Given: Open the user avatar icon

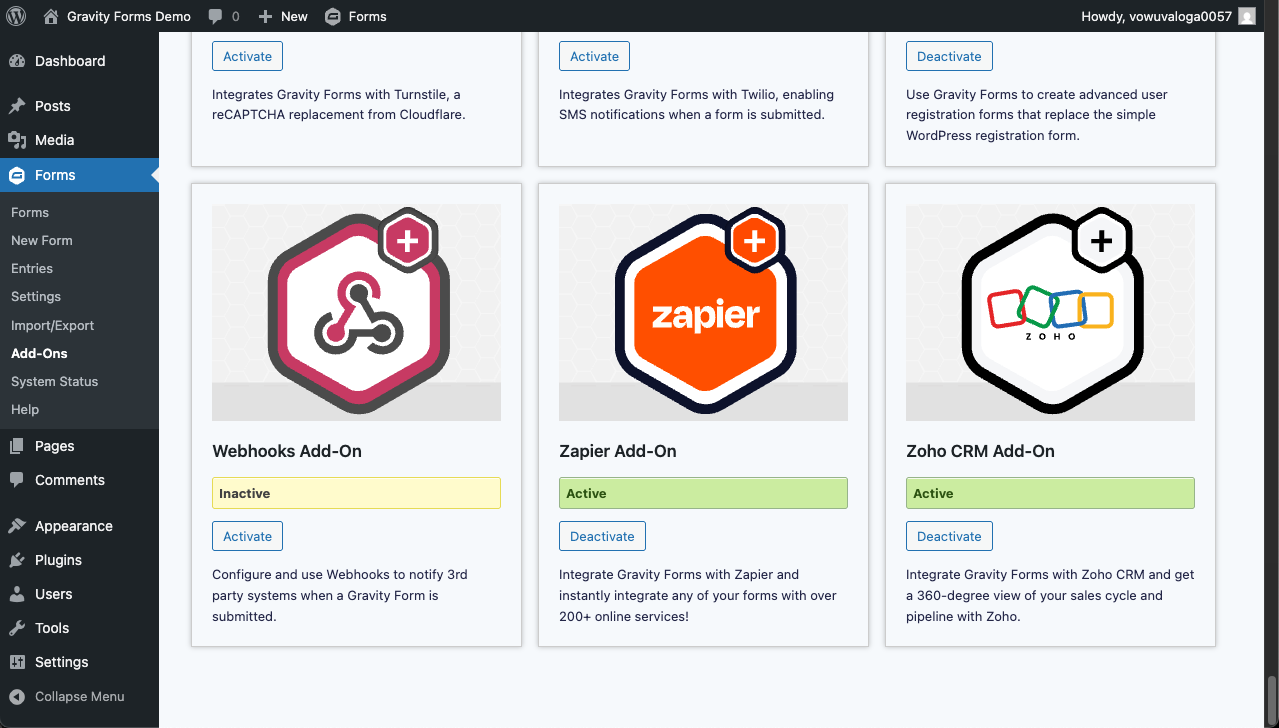Looking at the screenshot, I should click(x=1246, y=16).
